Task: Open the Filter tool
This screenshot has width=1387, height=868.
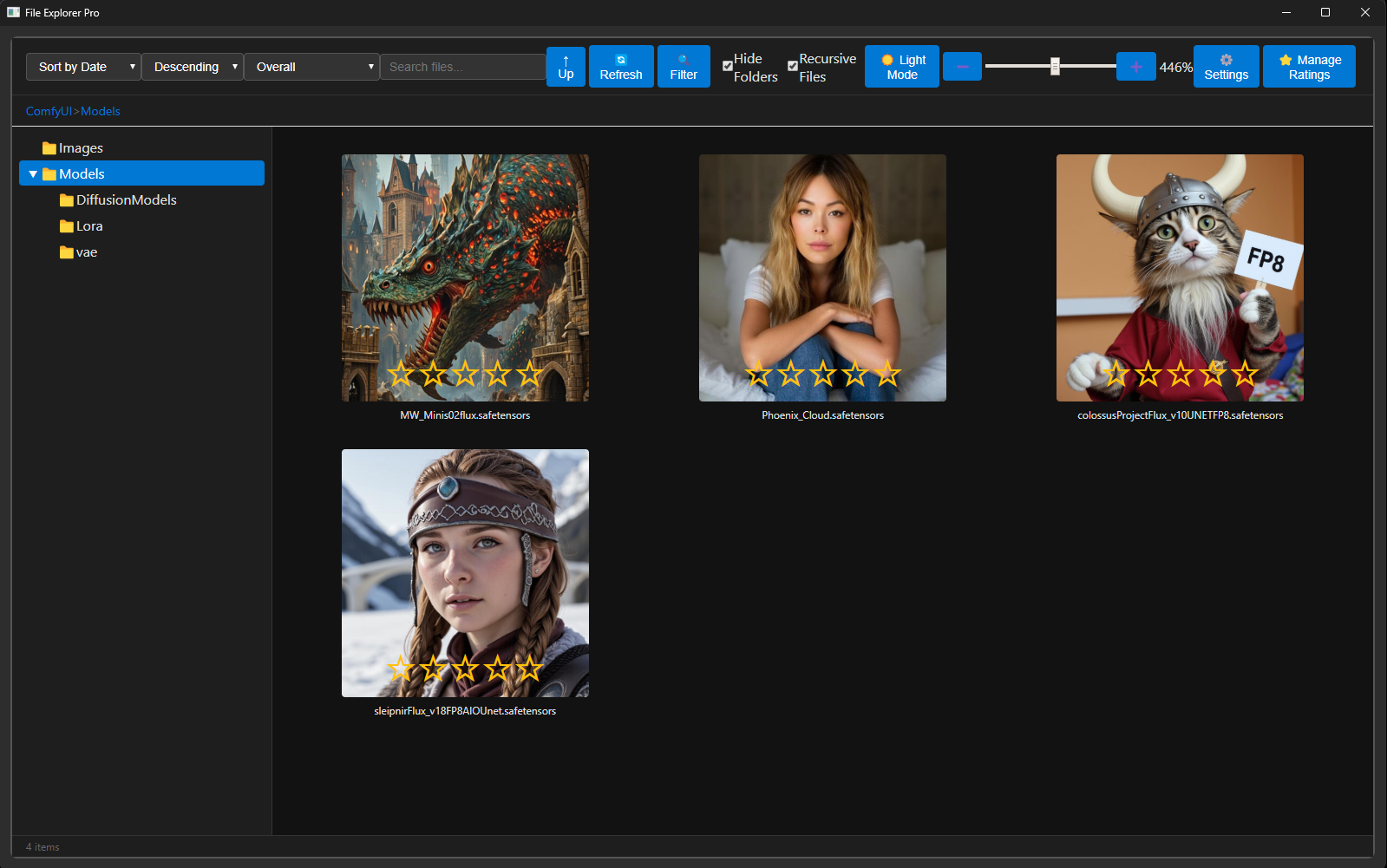Action: click(x=684, y=67)
